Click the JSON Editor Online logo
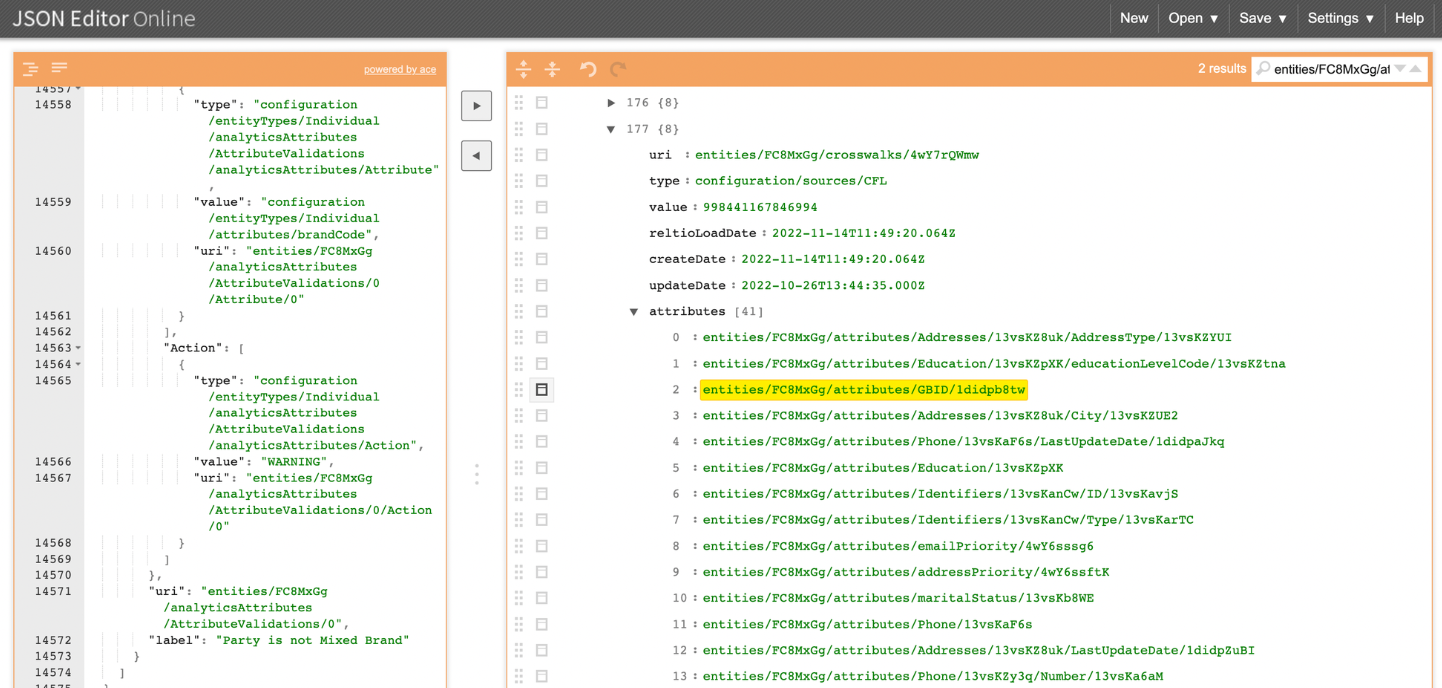 pos(104,19)
